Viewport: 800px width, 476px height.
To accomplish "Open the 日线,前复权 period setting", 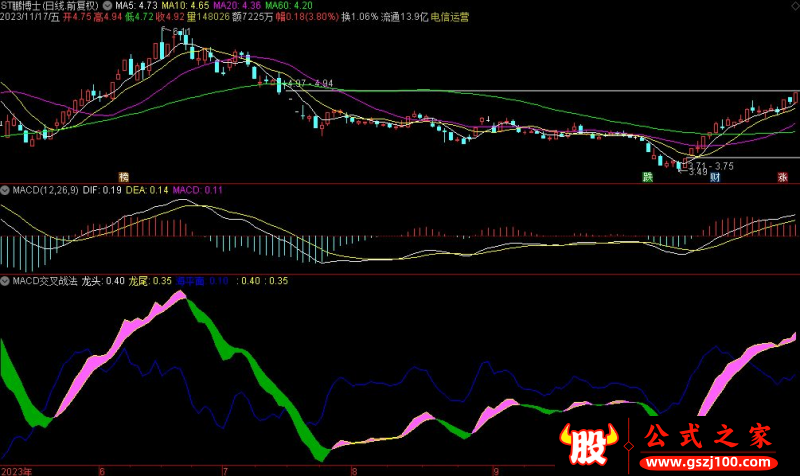I will [x=76, y=6].
